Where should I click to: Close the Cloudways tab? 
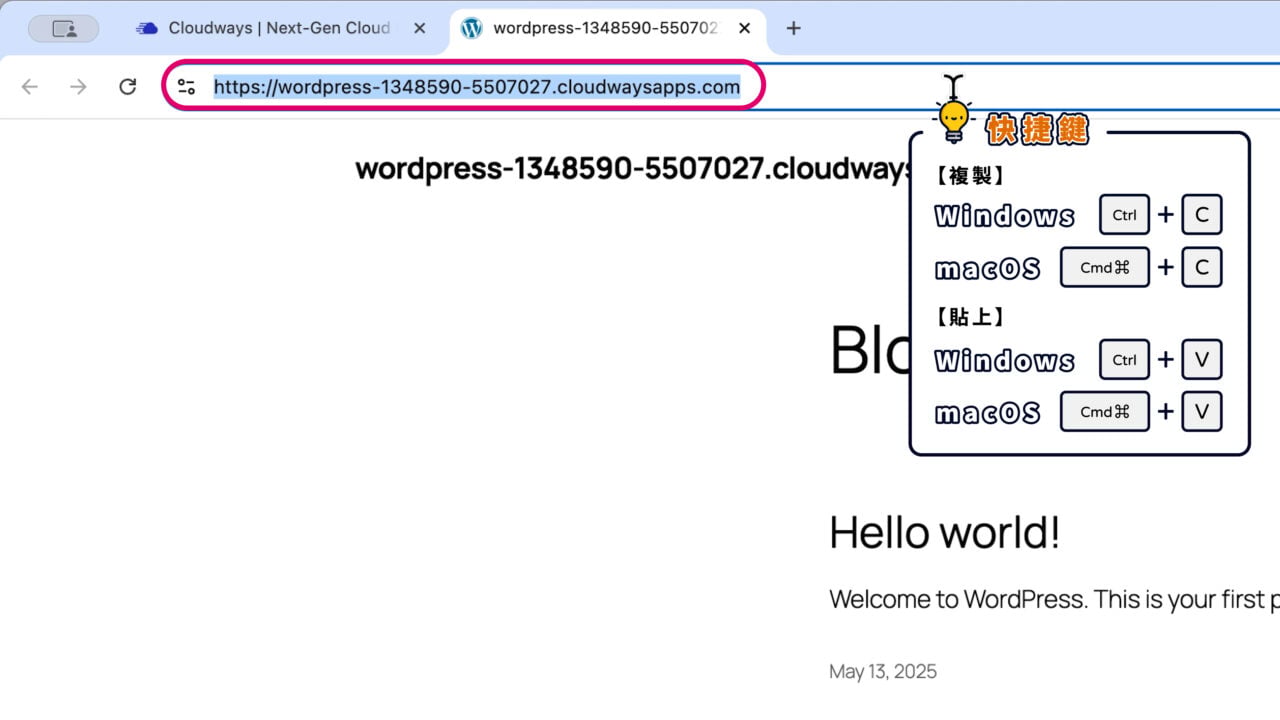419,28
